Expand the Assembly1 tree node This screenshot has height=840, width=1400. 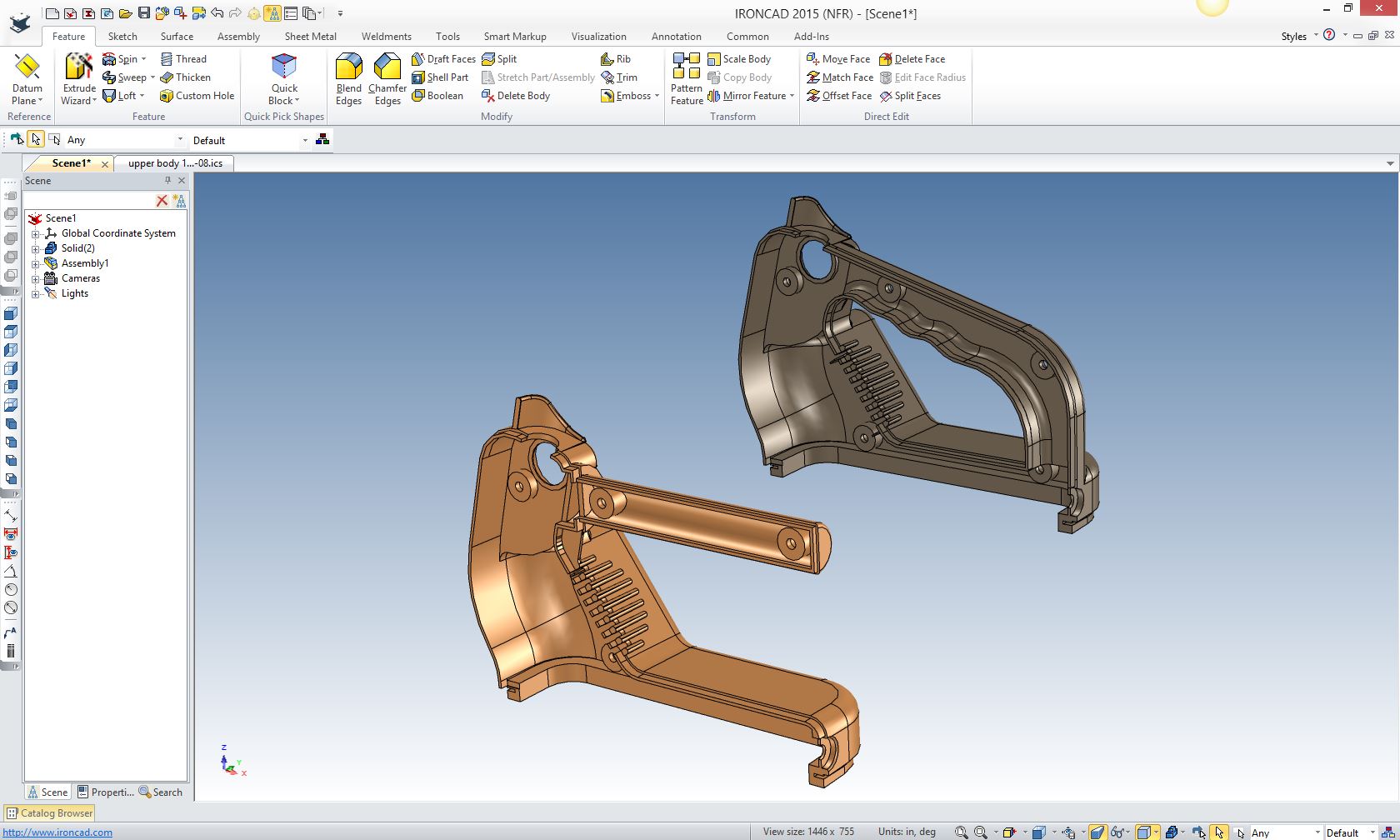tap(36, 264)
